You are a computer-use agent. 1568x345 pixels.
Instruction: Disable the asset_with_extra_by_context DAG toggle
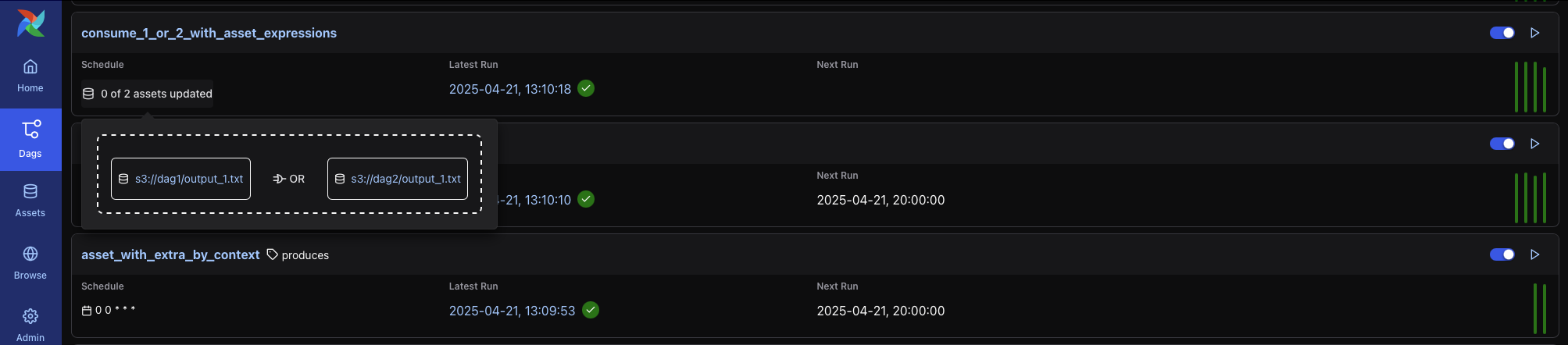[1502, 254]
